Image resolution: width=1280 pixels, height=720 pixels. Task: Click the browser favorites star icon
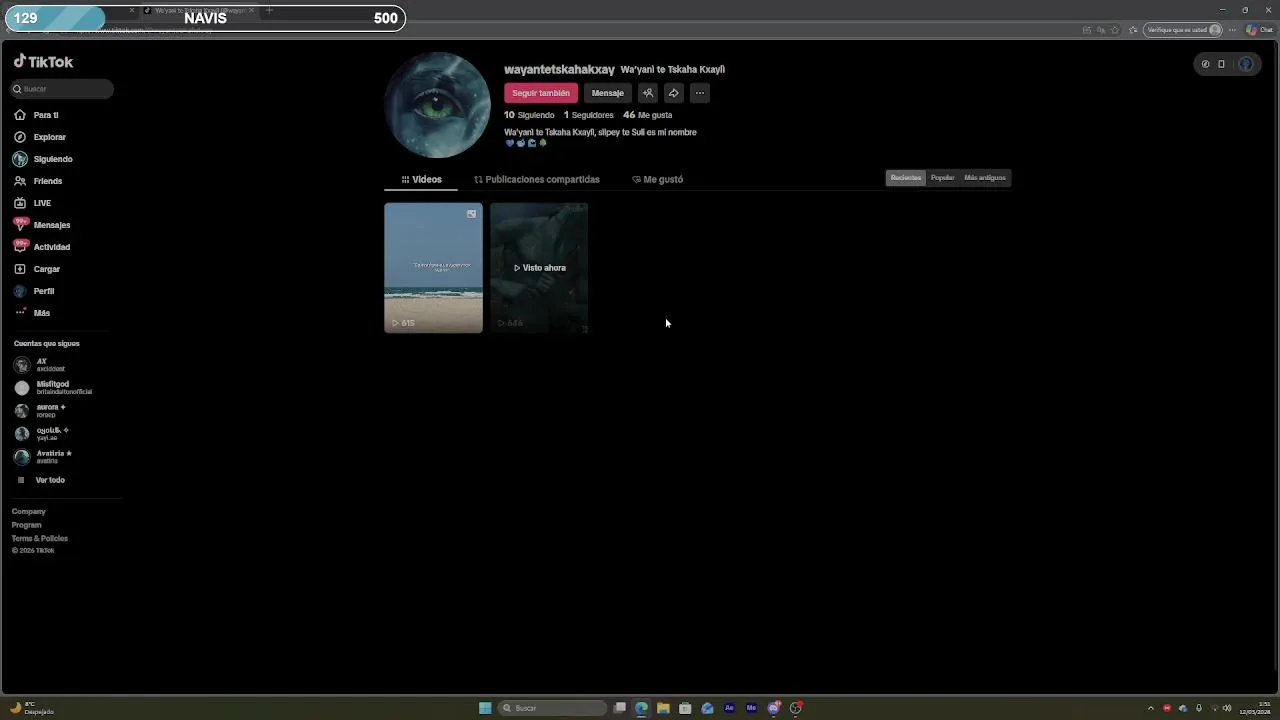pos(1115,30)
